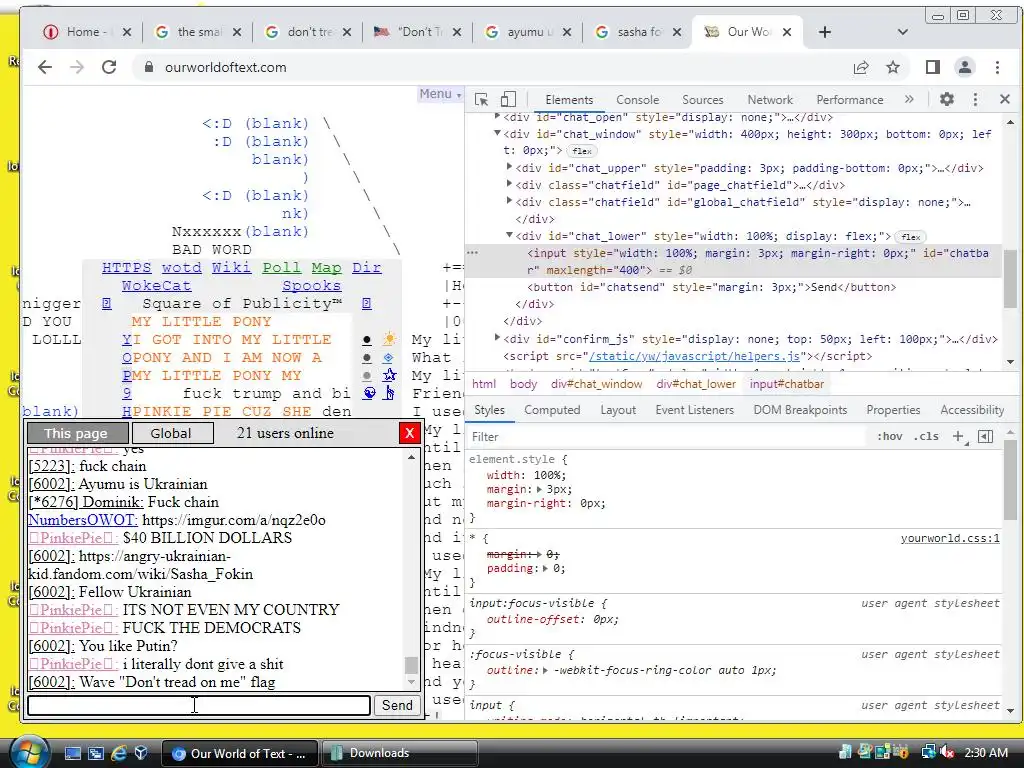Toggle the browser side panel icon
1024x768 pixels.
click(x=933, y=67)
